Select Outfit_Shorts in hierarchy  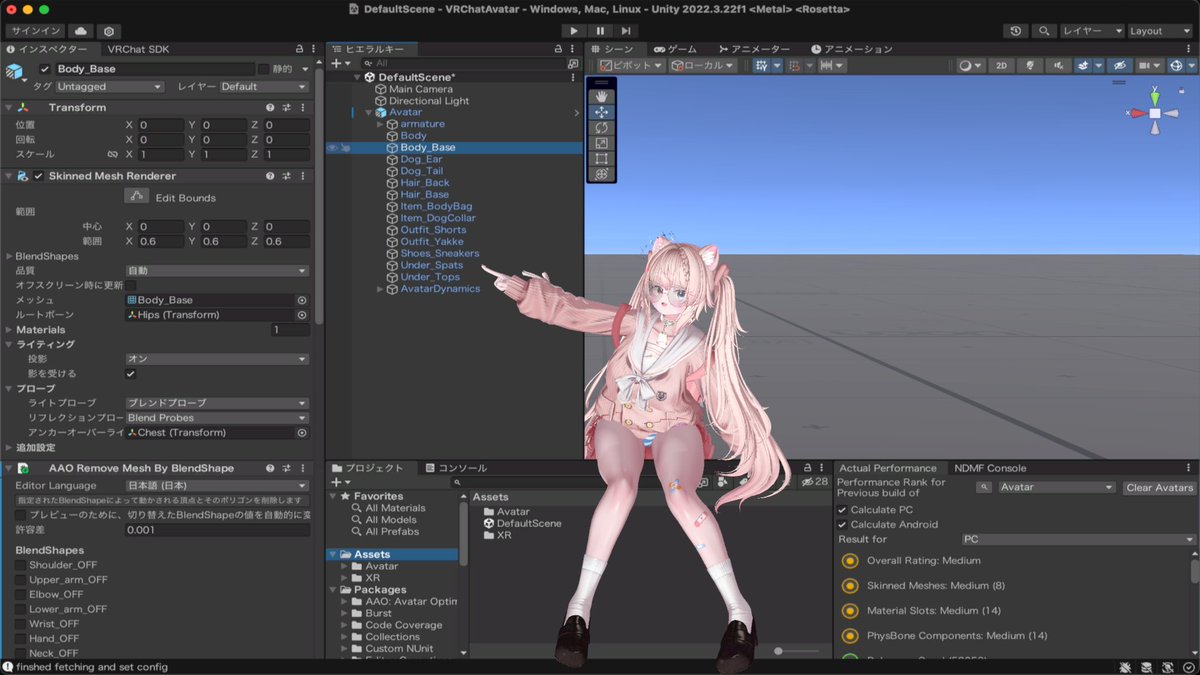pos(433,230)
